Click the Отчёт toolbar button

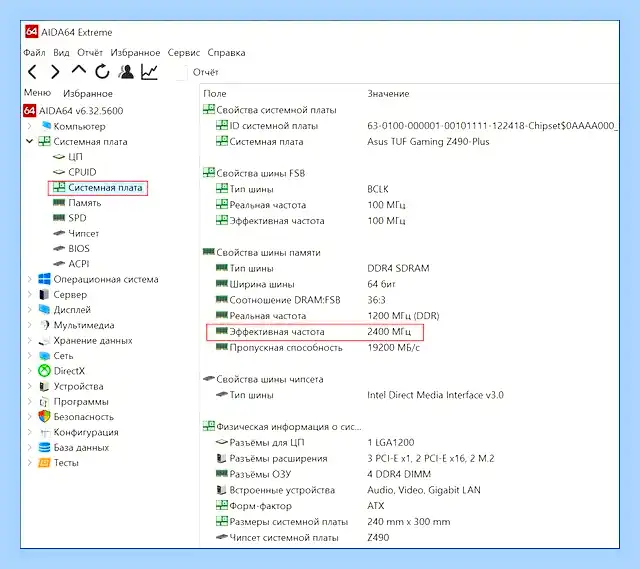pos(205,72)
